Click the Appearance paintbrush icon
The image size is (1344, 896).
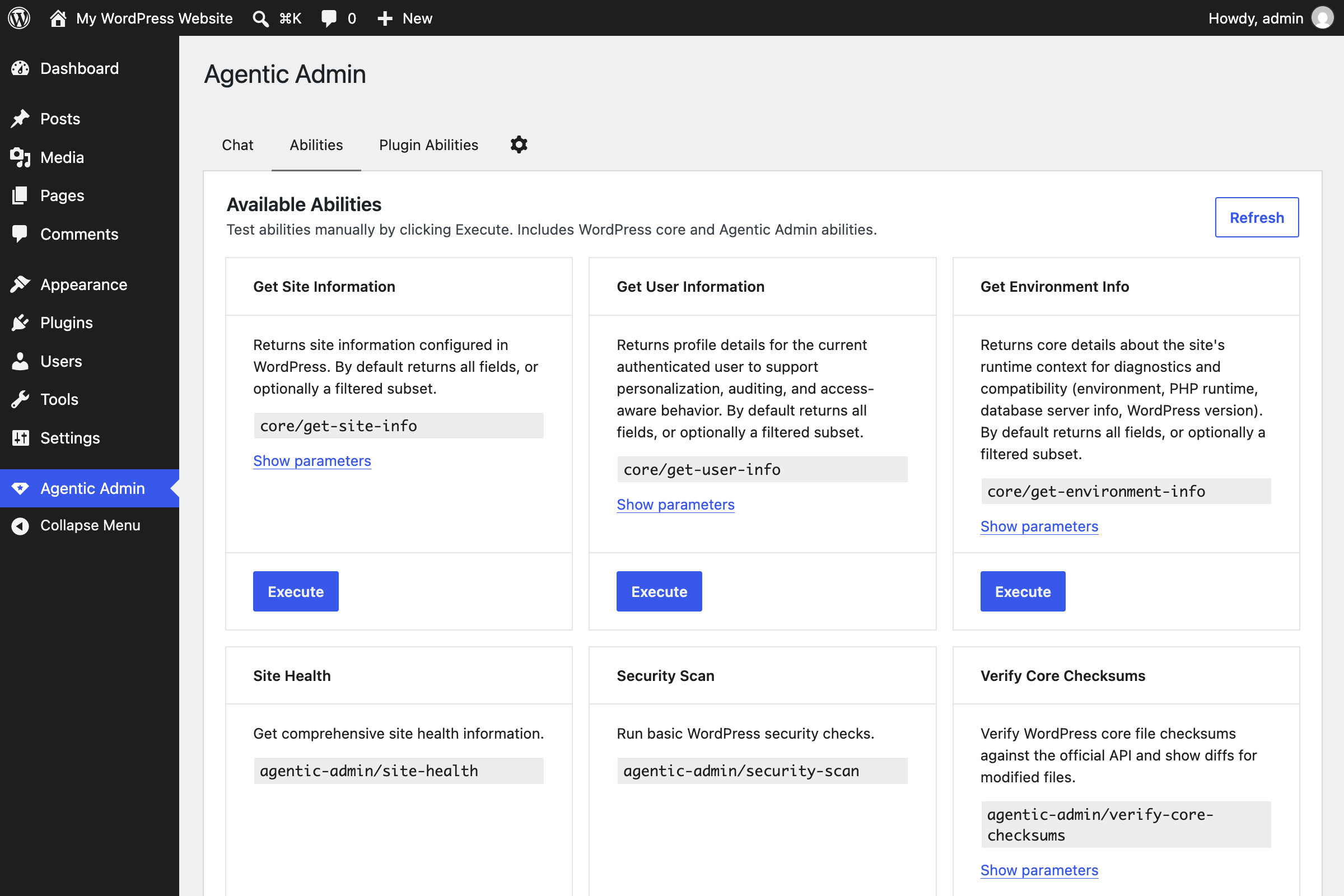(x=20, y=284)
